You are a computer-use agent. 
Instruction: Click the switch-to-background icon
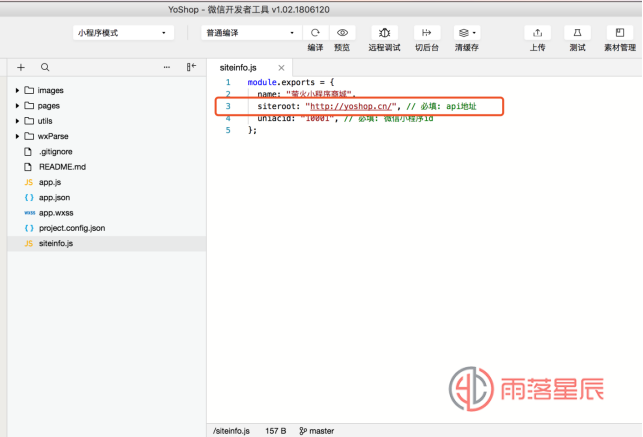(x=426, y=33)
